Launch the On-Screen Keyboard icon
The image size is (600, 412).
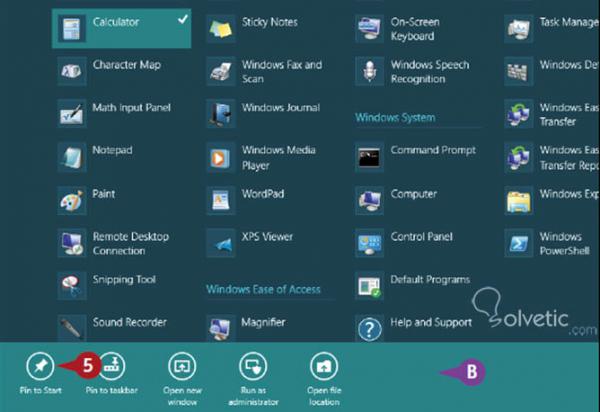[369, 29]
